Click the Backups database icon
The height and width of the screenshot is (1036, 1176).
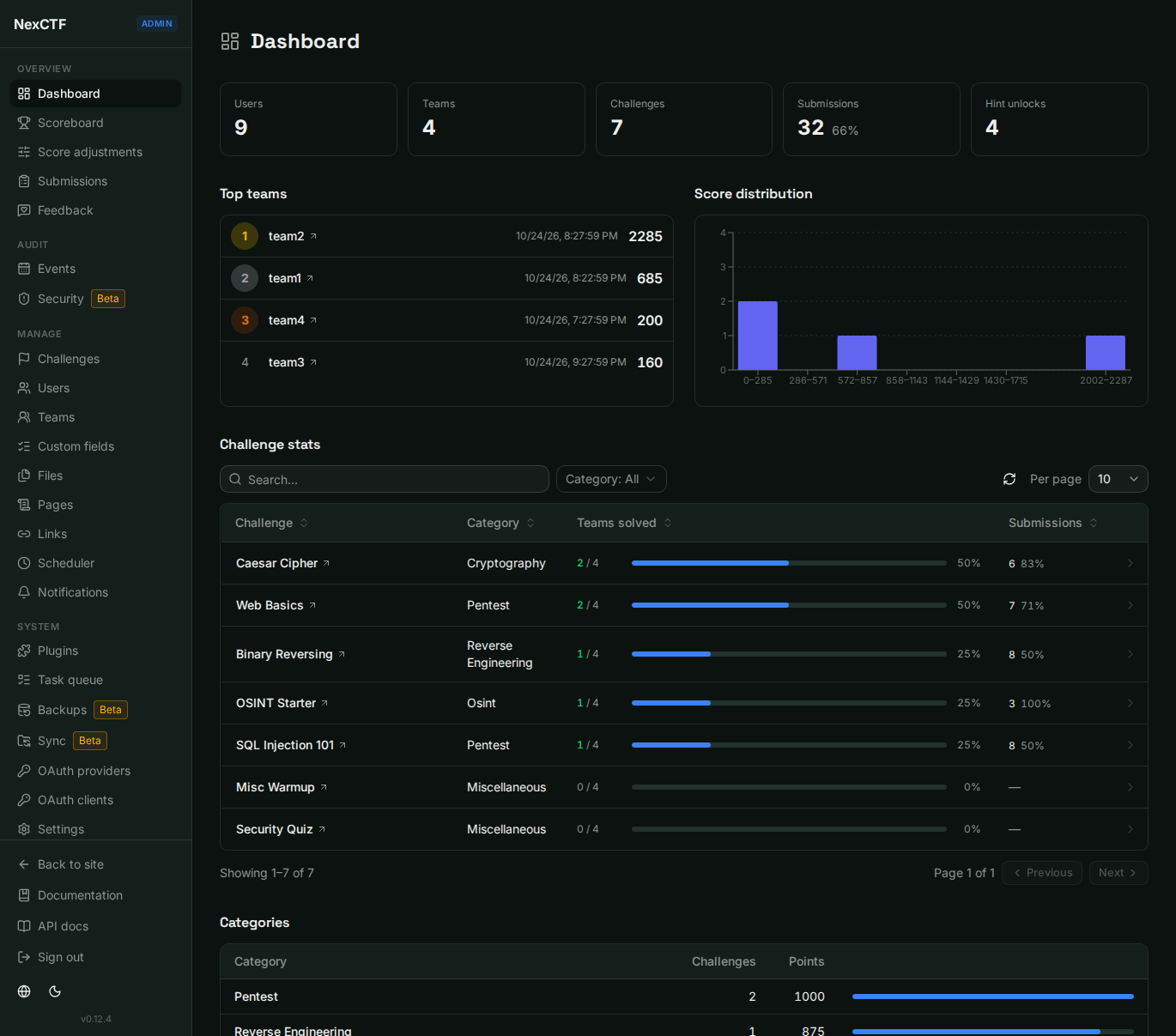point(24,710)
